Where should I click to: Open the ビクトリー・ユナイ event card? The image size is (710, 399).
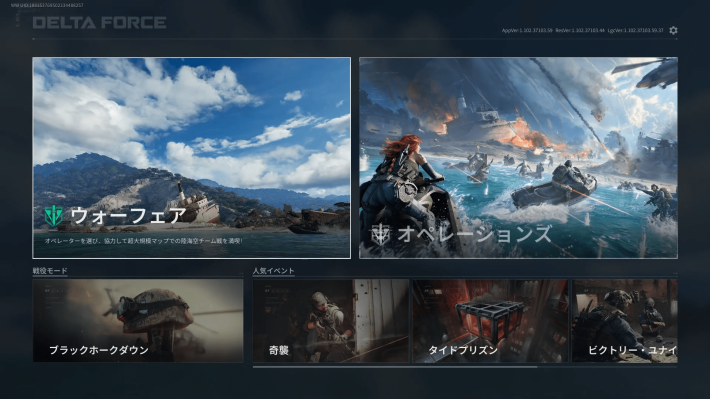(625, 321)
